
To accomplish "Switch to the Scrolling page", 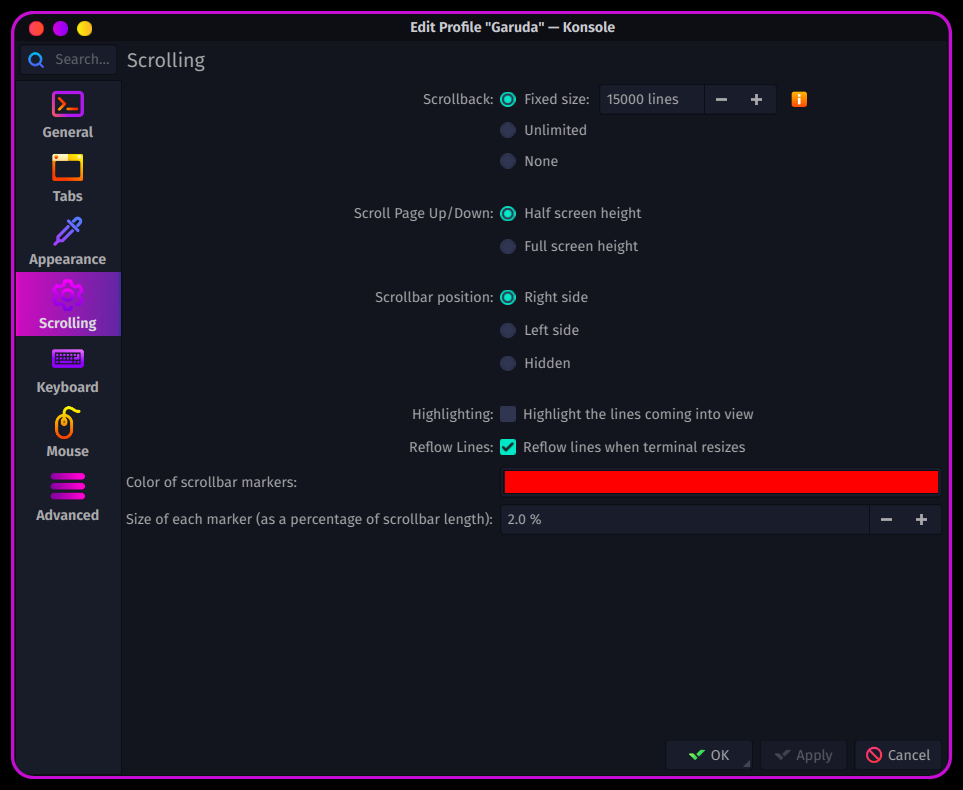I will [x=68, y=304].
